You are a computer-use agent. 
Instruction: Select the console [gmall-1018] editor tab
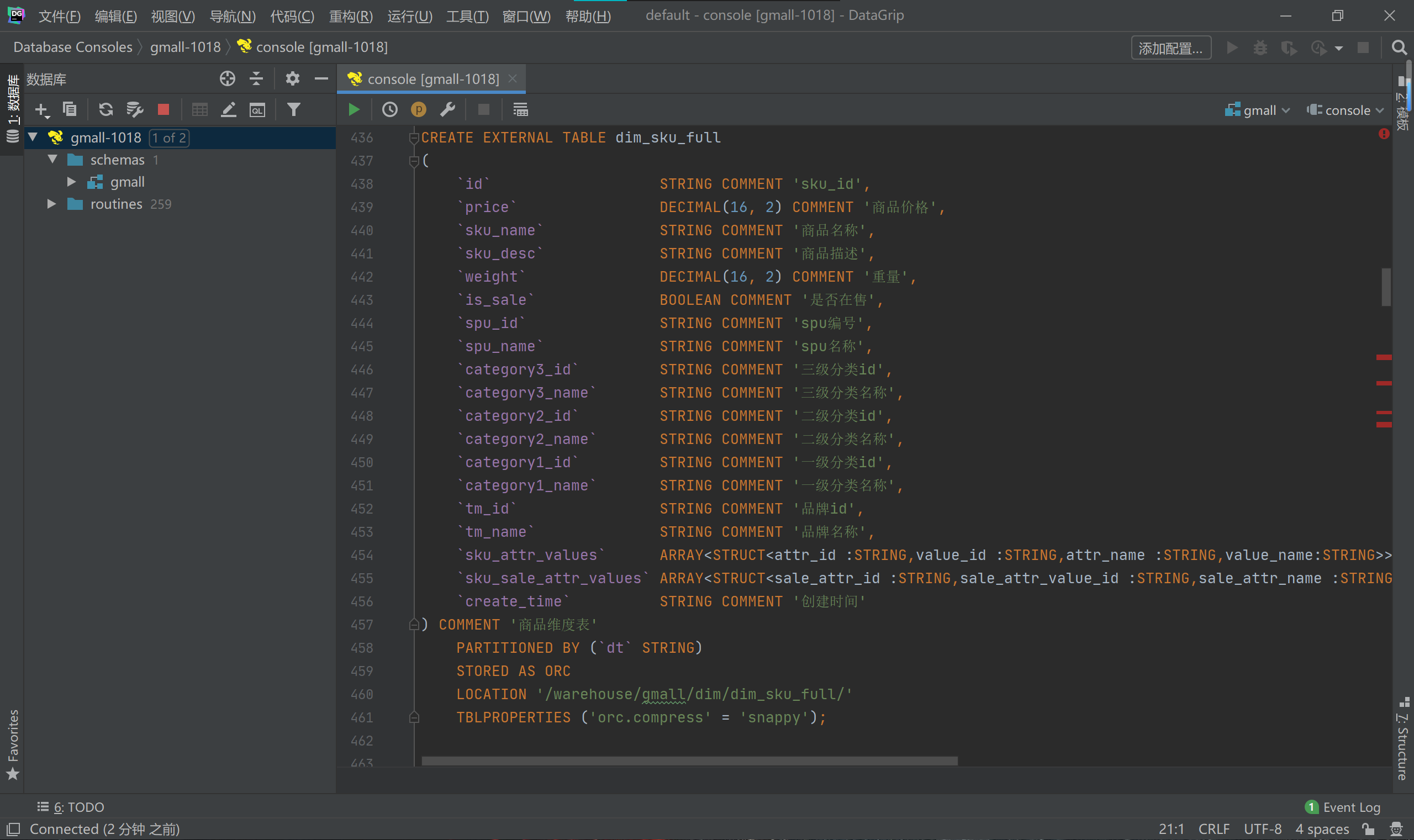[432, 78]
